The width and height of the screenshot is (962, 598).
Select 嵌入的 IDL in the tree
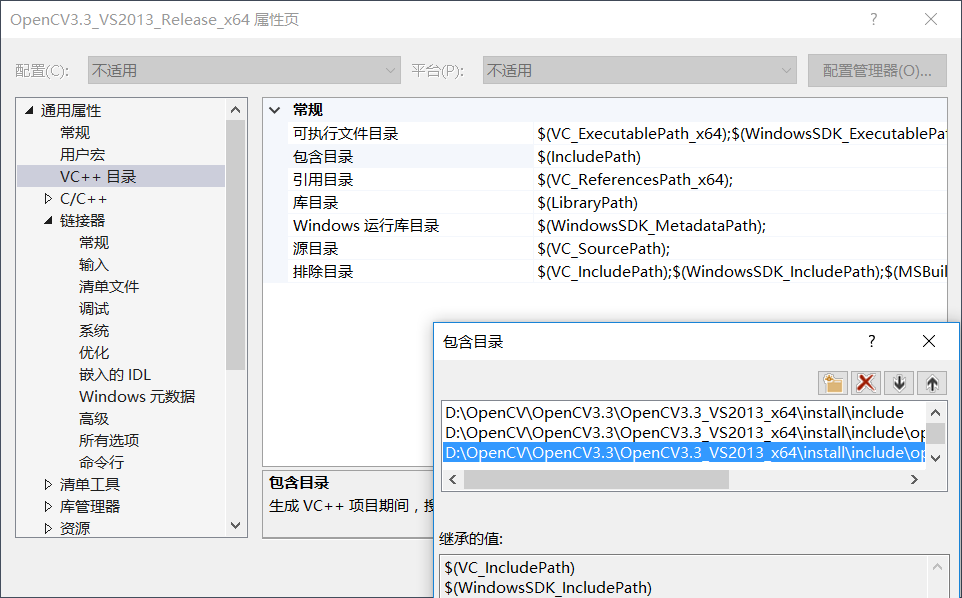115,375
